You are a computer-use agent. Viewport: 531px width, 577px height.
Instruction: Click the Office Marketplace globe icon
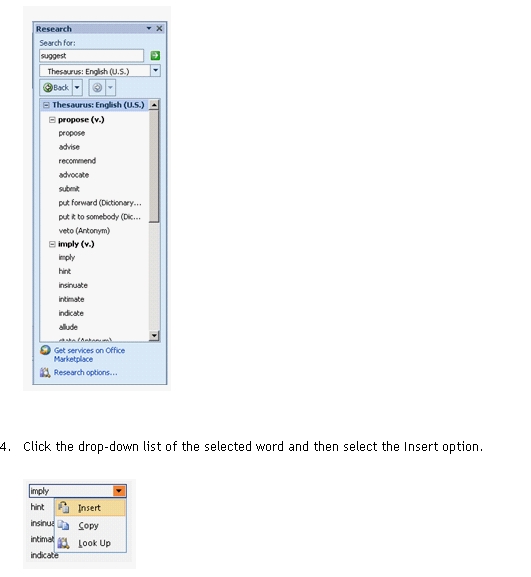click(45, 350)
